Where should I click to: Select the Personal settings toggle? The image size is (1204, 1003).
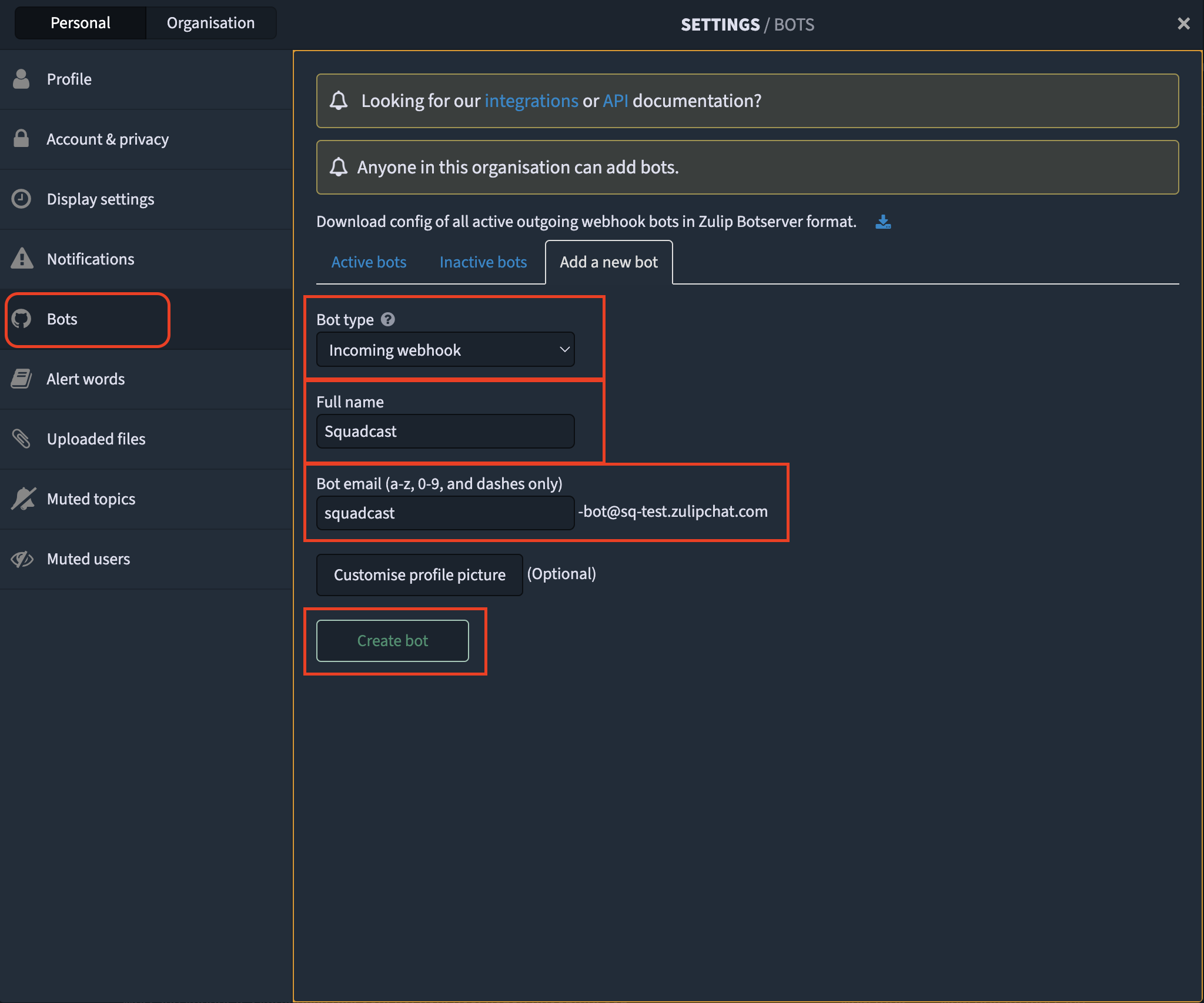click(81, 23)
